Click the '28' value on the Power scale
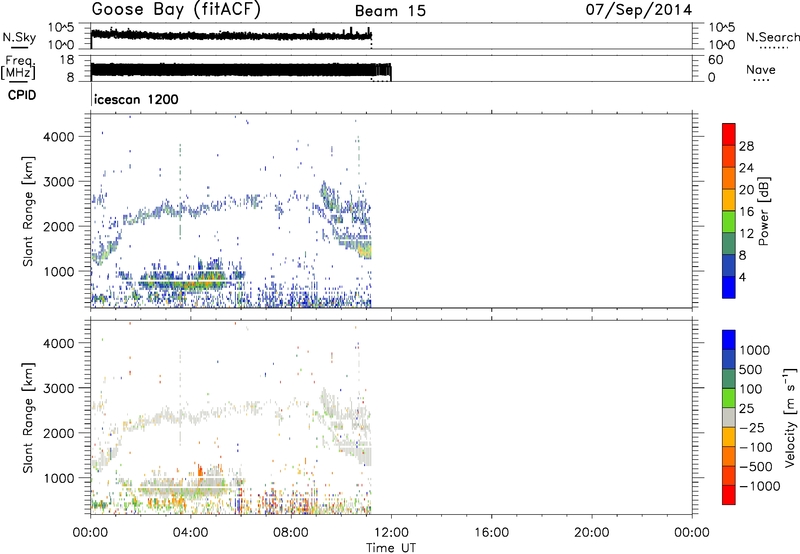Viewport: 800px width, 554px height. click(746, 146)
